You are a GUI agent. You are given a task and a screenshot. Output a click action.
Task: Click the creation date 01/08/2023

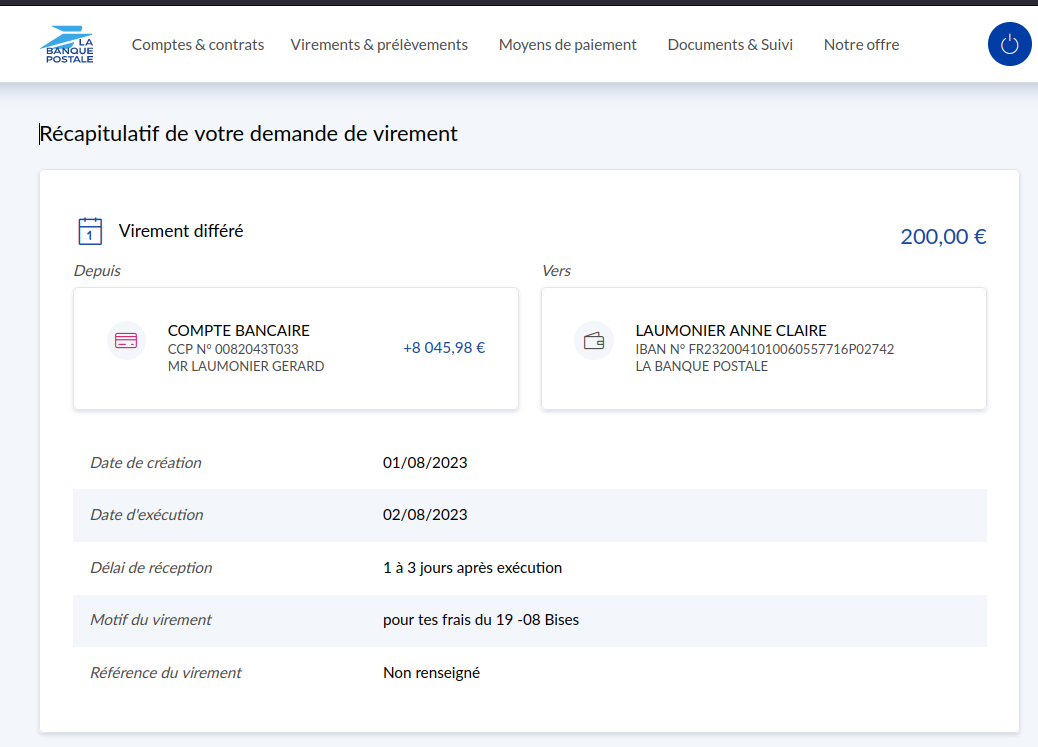(x=425, y=463)
